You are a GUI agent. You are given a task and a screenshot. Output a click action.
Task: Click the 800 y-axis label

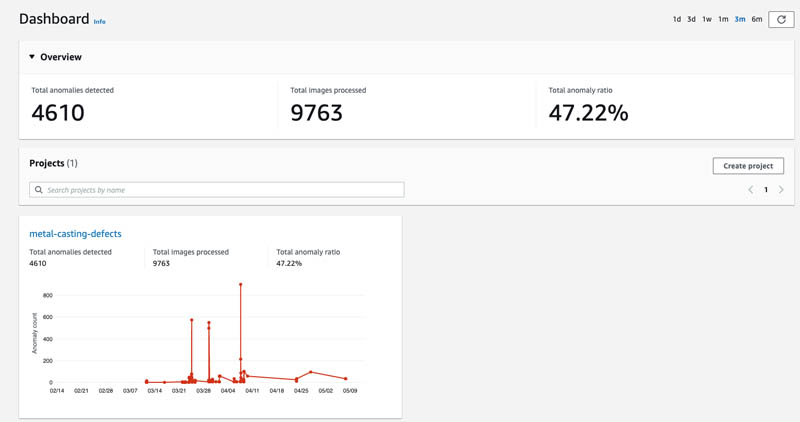click(x=47, y=295)
